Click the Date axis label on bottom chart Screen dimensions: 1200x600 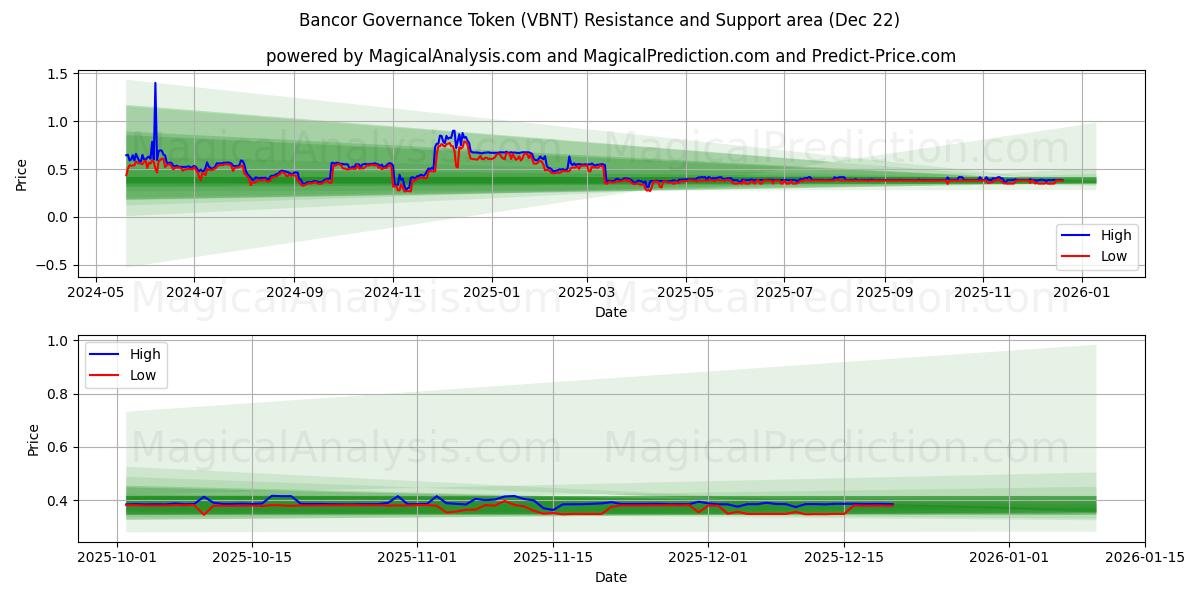(x=613, y=577)
